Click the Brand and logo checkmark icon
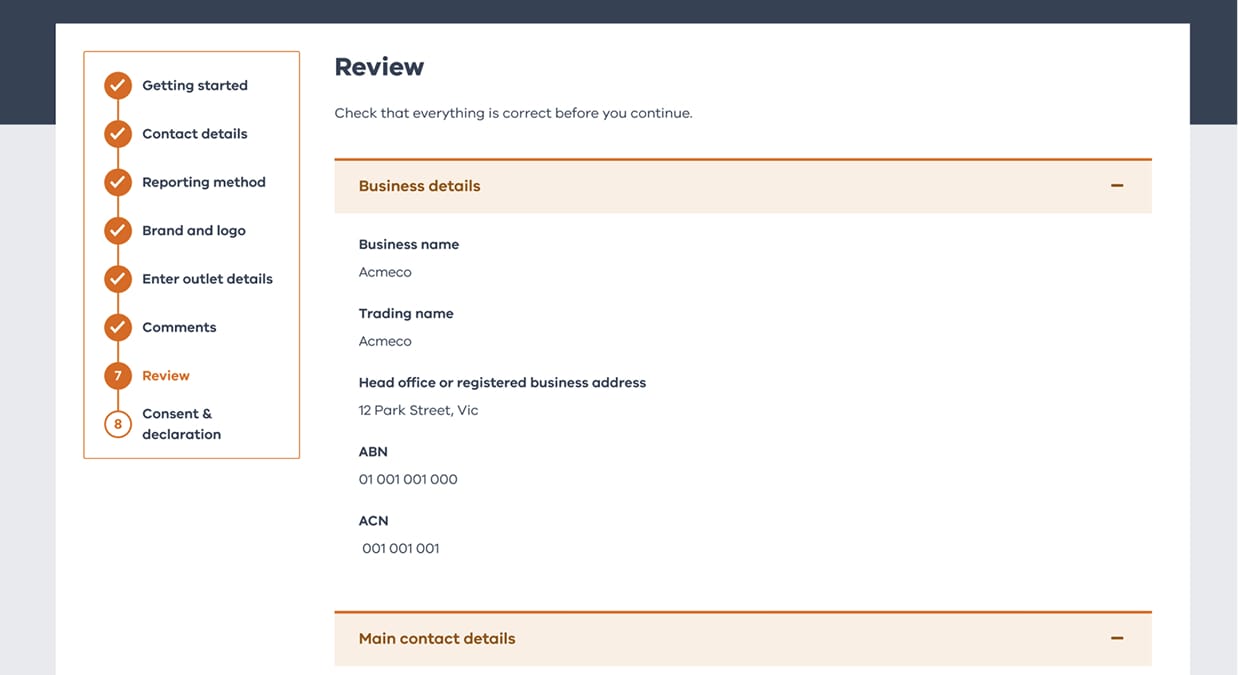 118,231
